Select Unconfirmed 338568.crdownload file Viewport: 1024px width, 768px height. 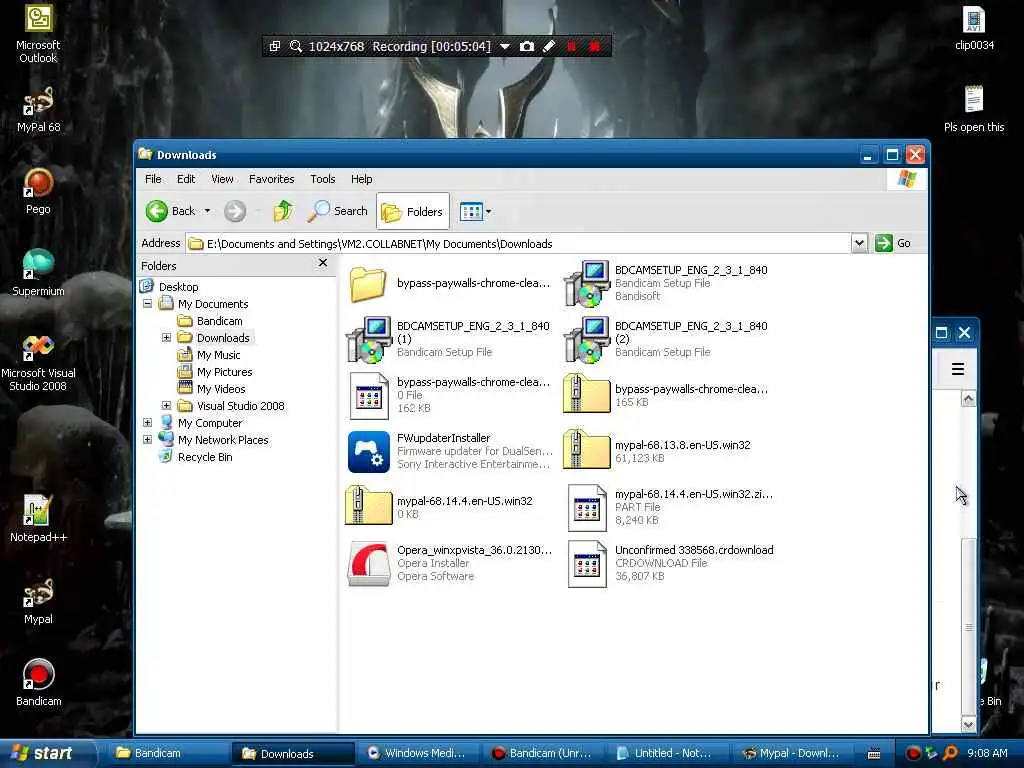click(670, 563)
